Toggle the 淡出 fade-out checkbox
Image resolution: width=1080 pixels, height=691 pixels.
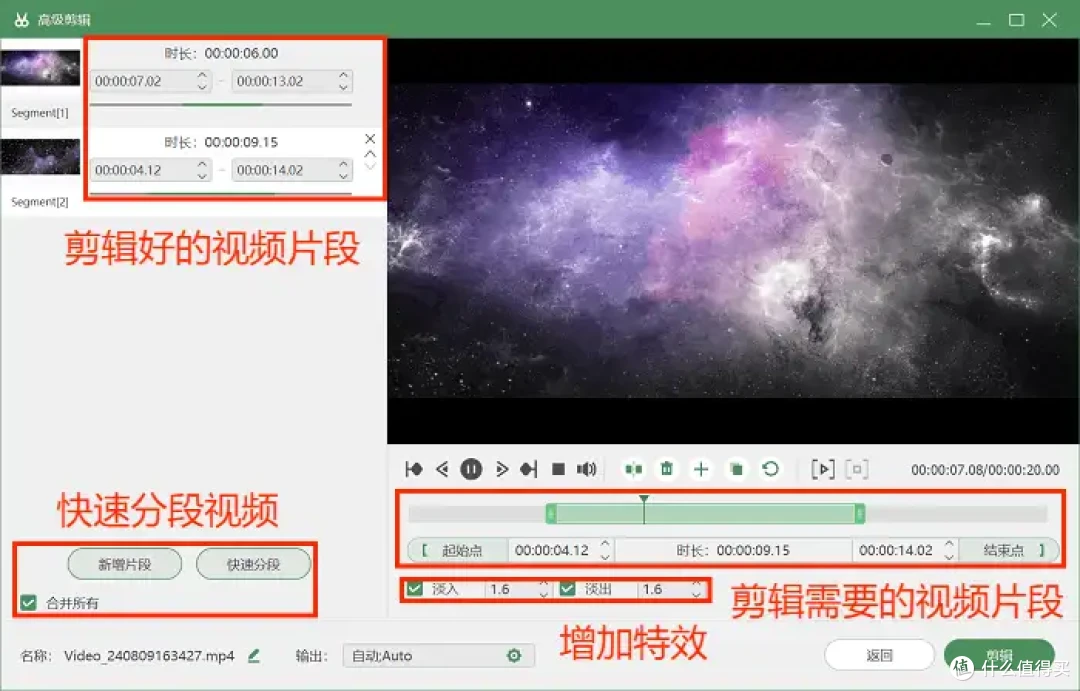pyautogui.click(x=568, y=589)
